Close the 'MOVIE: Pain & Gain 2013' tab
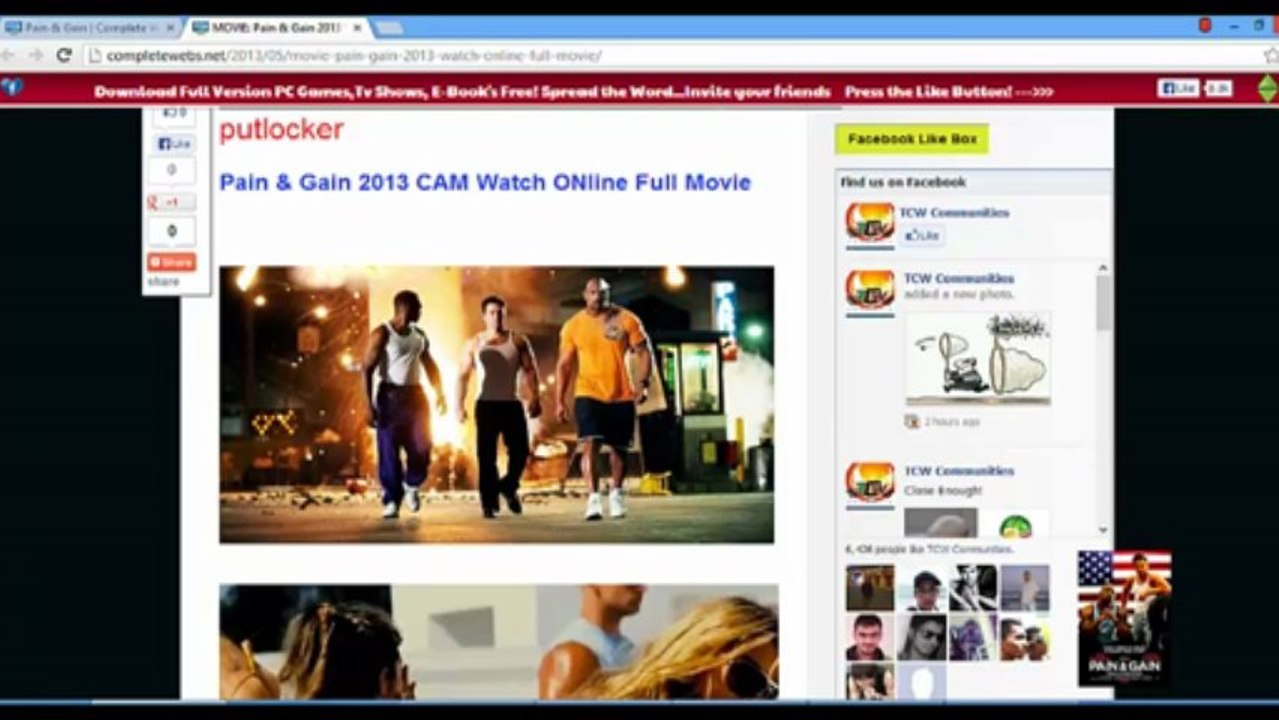This screenshot has width=1279, height=720. 357,28
